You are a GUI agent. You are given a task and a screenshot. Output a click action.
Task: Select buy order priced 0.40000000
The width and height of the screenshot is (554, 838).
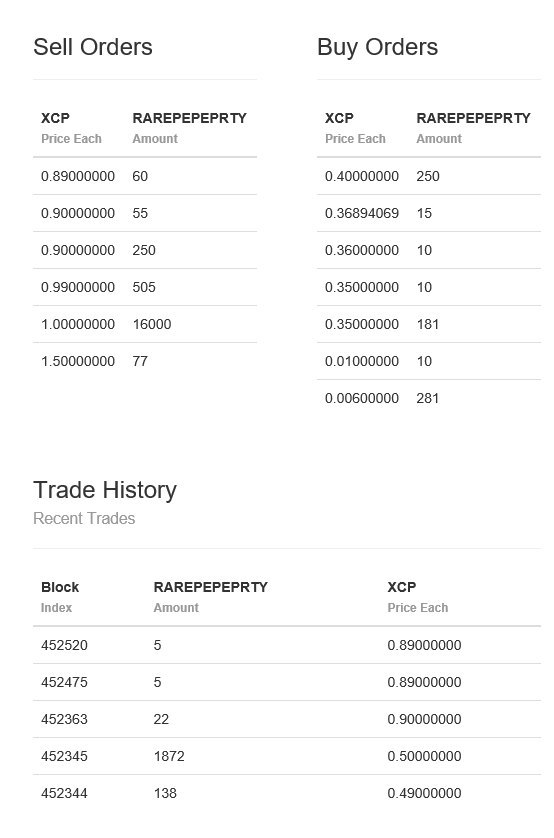pos(429,176)
